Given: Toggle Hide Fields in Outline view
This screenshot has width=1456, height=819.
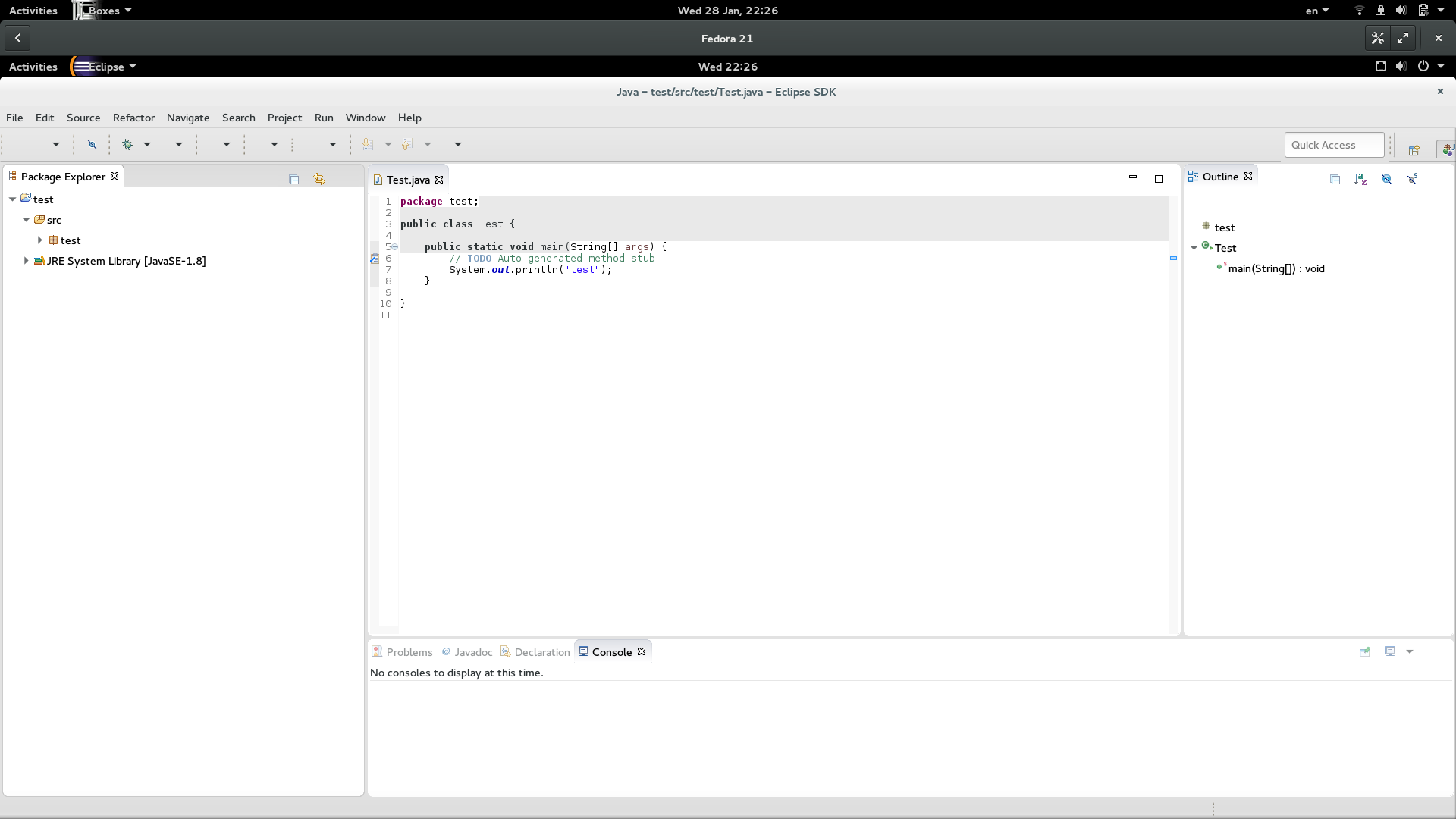Looking at the screenshot, I should (x=1387, y=180).
